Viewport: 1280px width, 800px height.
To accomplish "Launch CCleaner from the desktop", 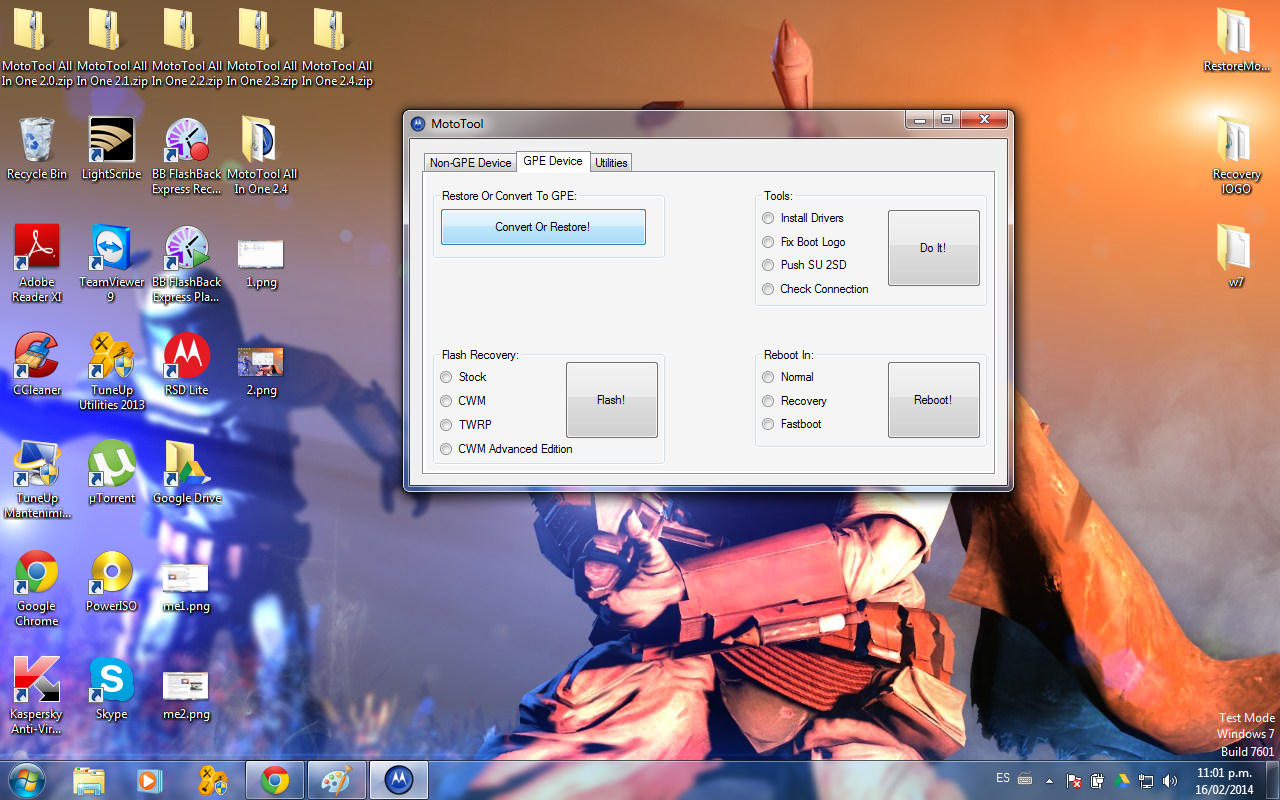I will click(x=37, y=364).
